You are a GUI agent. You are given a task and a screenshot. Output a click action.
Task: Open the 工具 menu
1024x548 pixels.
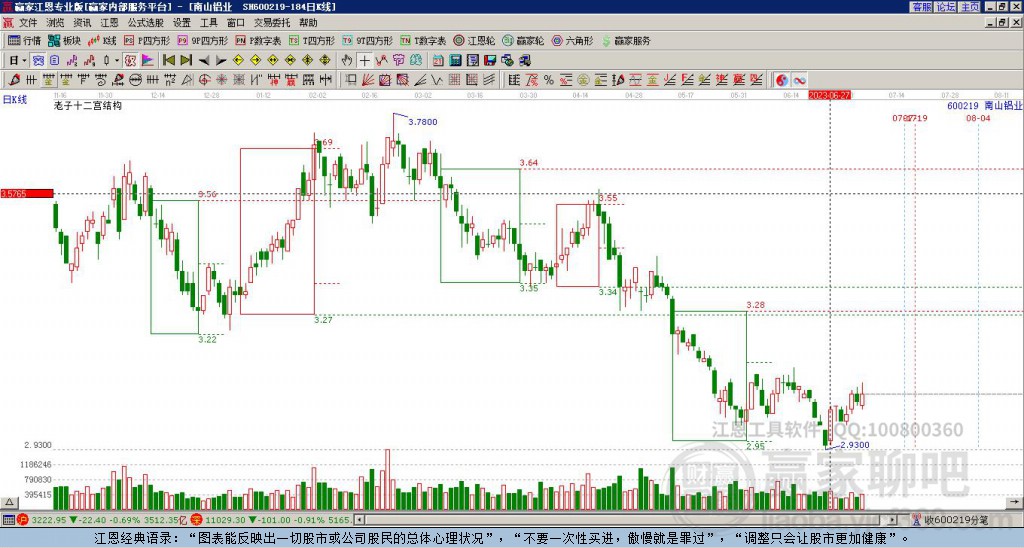coord(209,23)
